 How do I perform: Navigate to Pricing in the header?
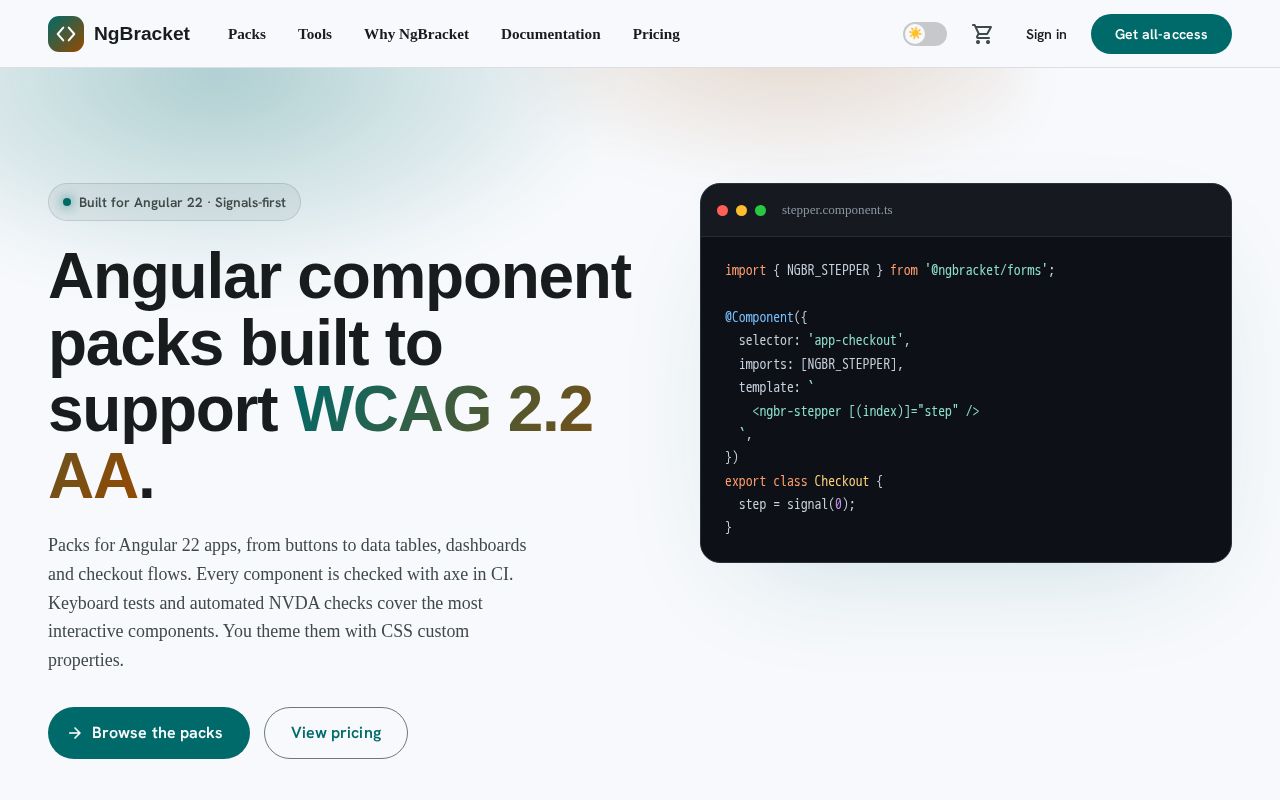coord(656,34)
